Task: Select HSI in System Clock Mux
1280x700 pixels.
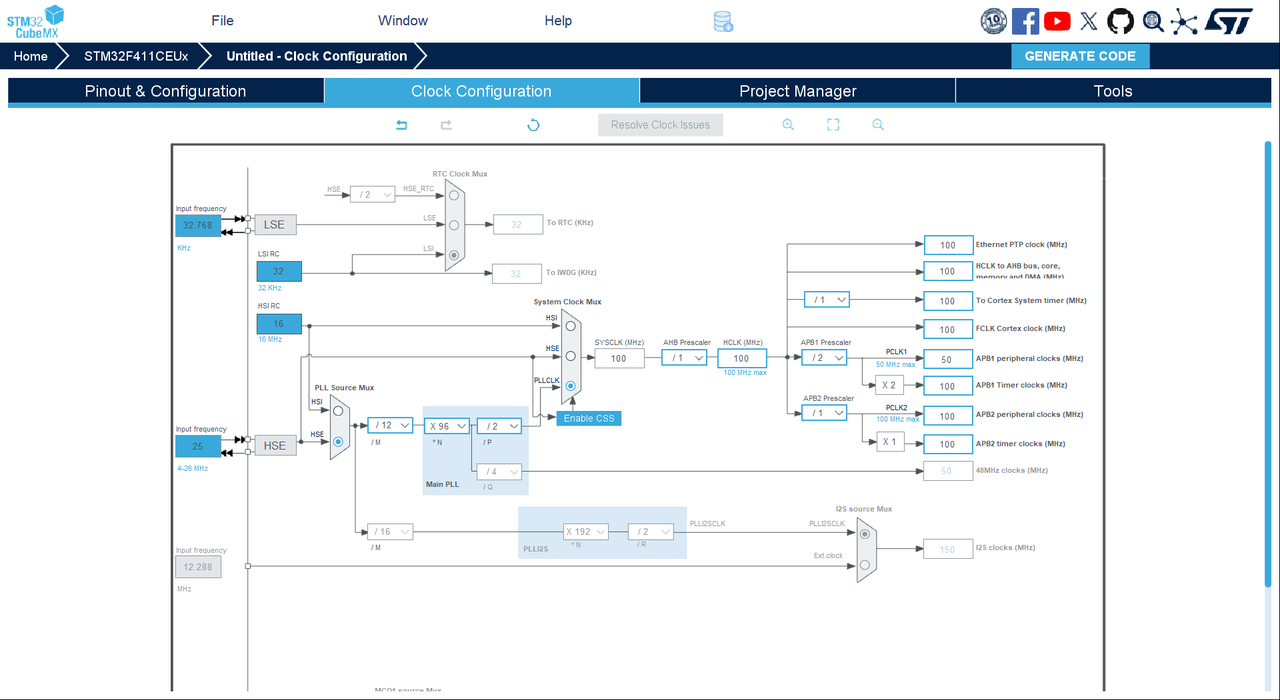Action: click(x=570, y=325)
